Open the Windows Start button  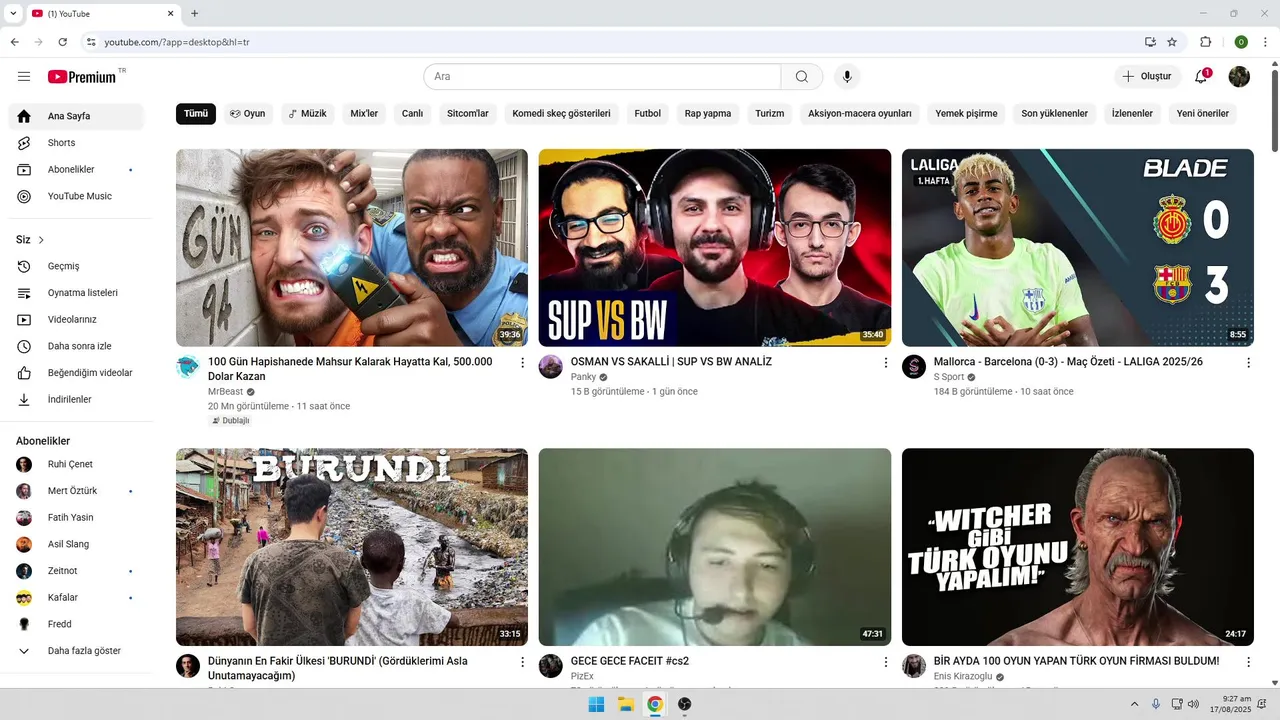click(x=596, y=704)
